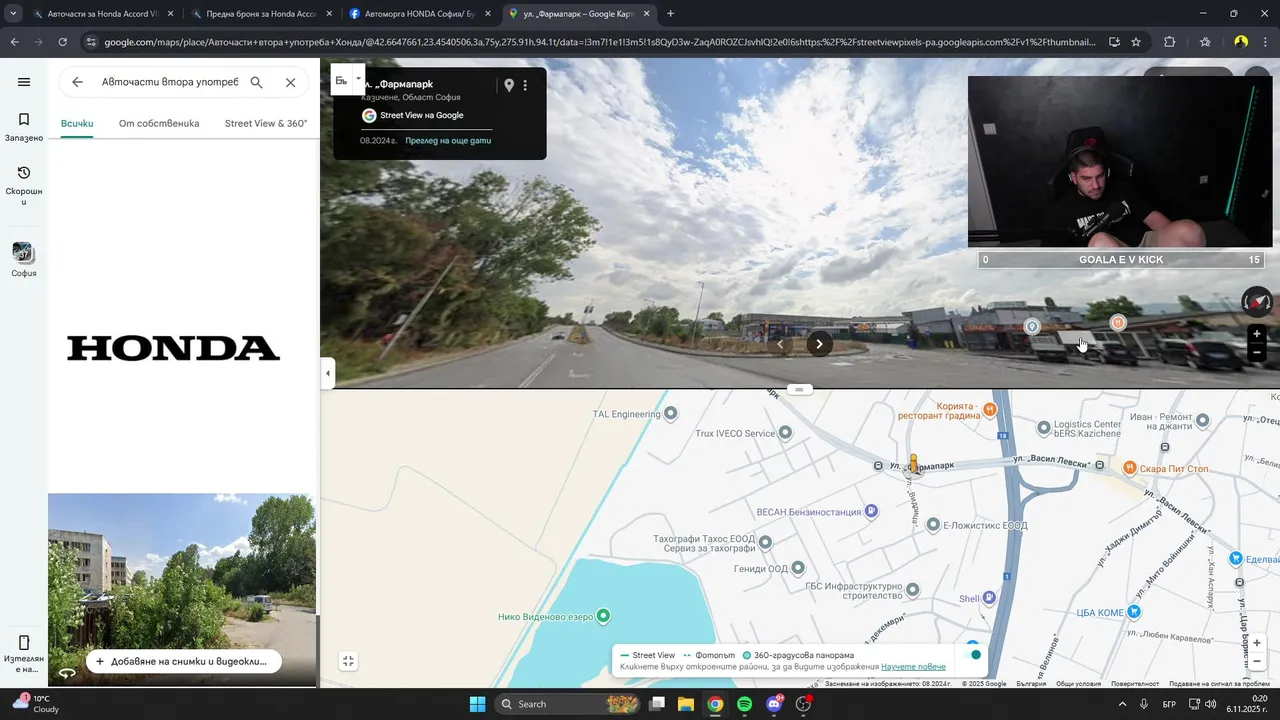Screen dimensions: 1280x720
Task: Open the София recent place thumbnail icon
Action: [x=24, y=253]
